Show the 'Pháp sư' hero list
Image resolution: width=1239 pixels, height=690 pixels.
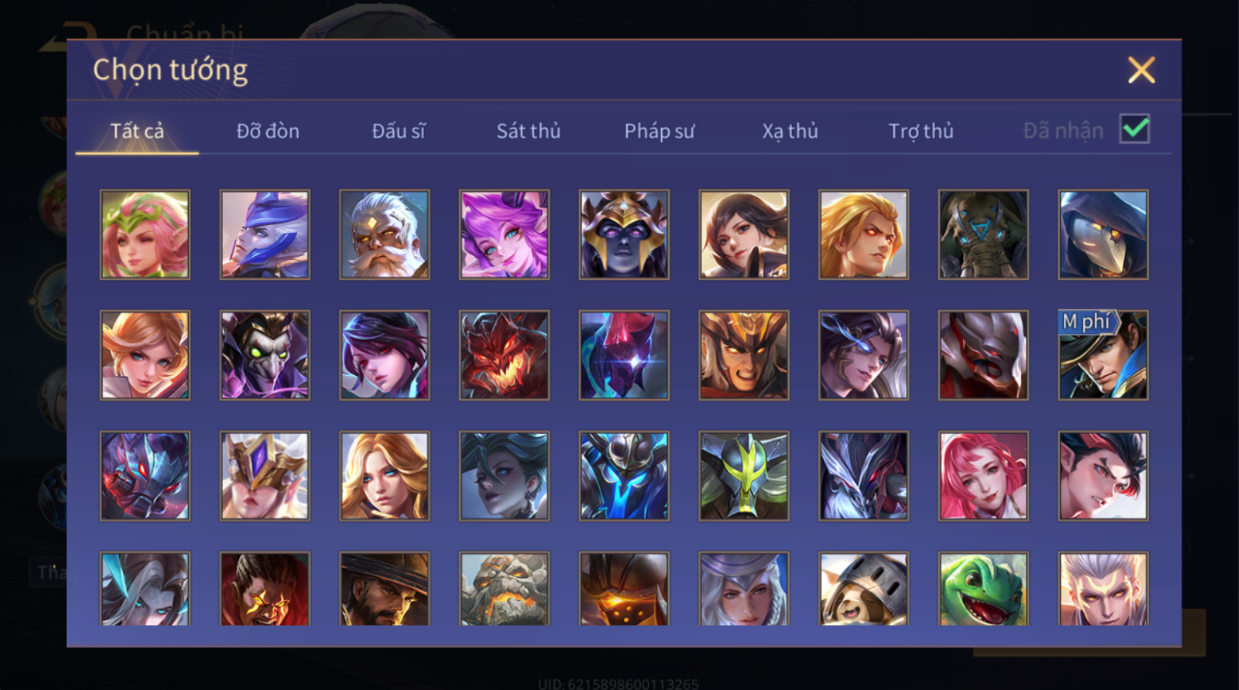coord(659,131)
